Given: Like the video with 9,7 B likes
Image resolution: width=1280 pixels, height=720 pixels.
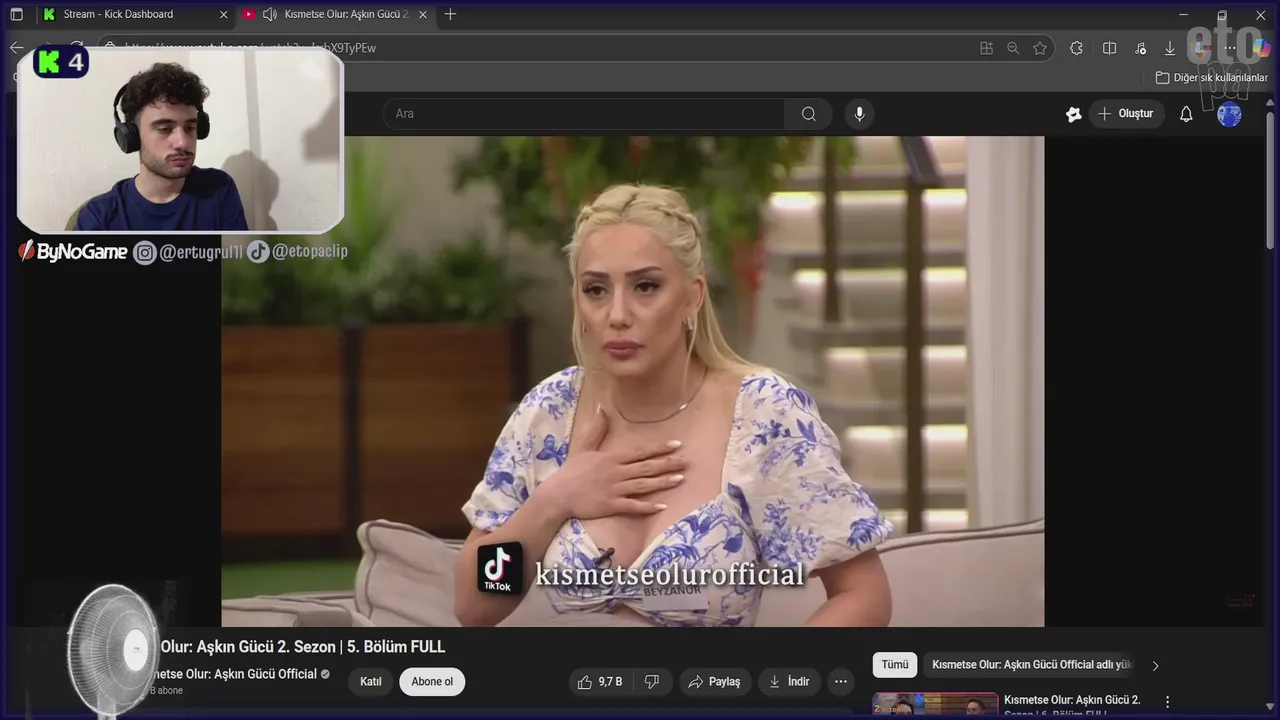Looking at the screenshot, I should point(600,682).
